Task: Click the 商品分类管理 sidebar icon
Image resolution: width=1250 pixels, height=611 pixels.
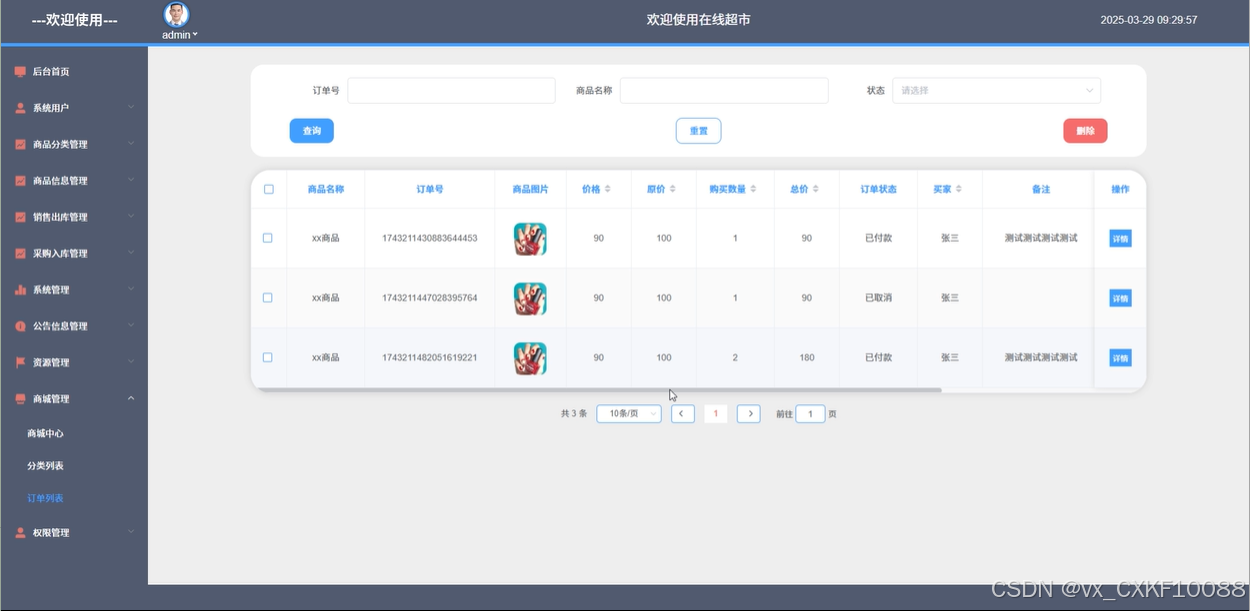Action: click(x=20, y=144)
